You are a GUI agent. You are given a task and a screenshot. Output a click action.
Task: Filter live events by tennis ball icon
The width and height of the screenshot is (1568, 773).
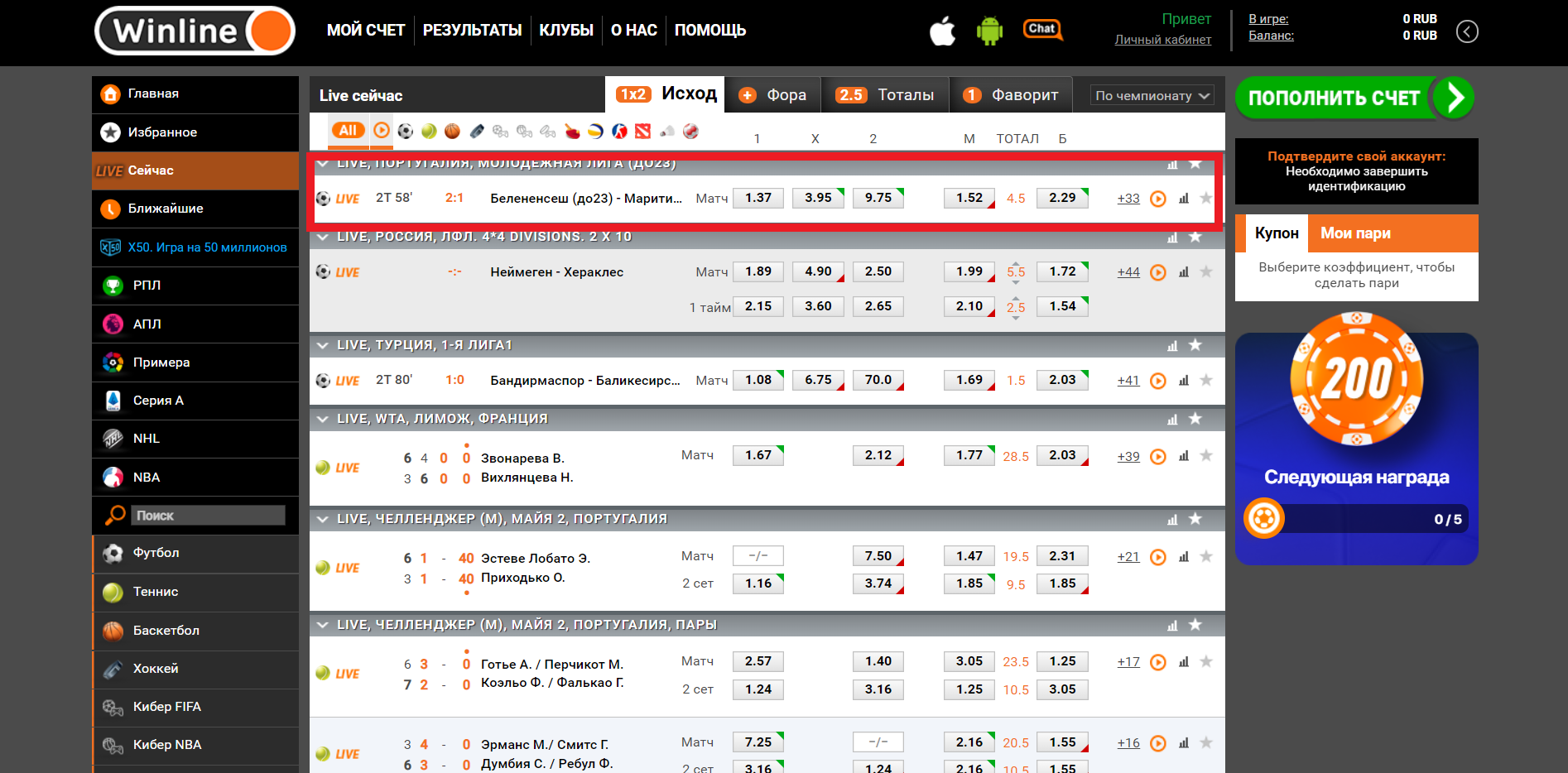click(x=429, y=131)
